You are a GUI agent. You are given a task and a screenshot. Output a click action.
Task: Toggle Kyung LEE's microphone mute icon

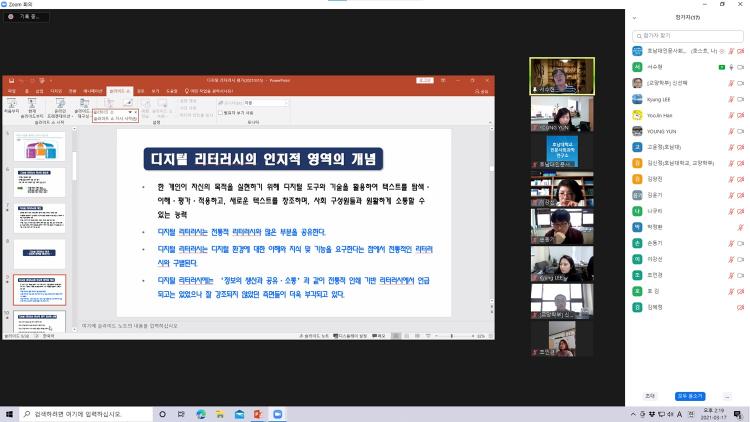click(x=729, y=98)
